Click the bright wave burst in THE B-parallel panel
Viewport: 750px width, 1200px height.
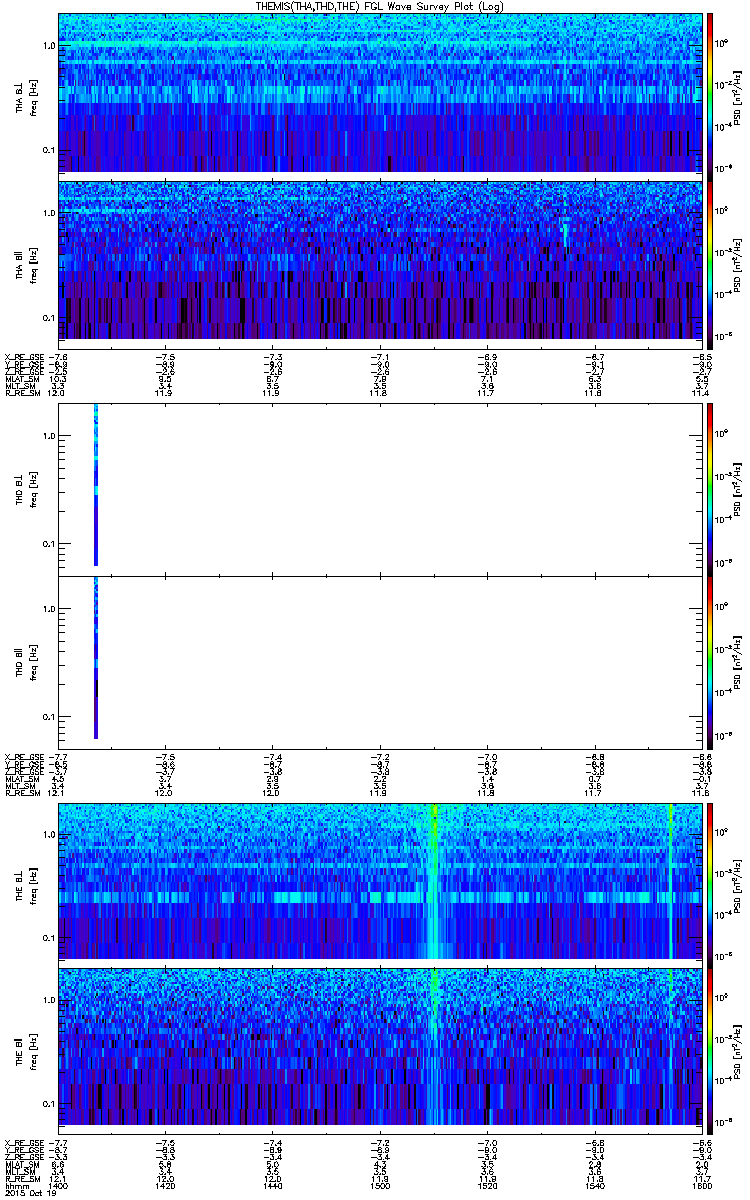coord(434,1046)
